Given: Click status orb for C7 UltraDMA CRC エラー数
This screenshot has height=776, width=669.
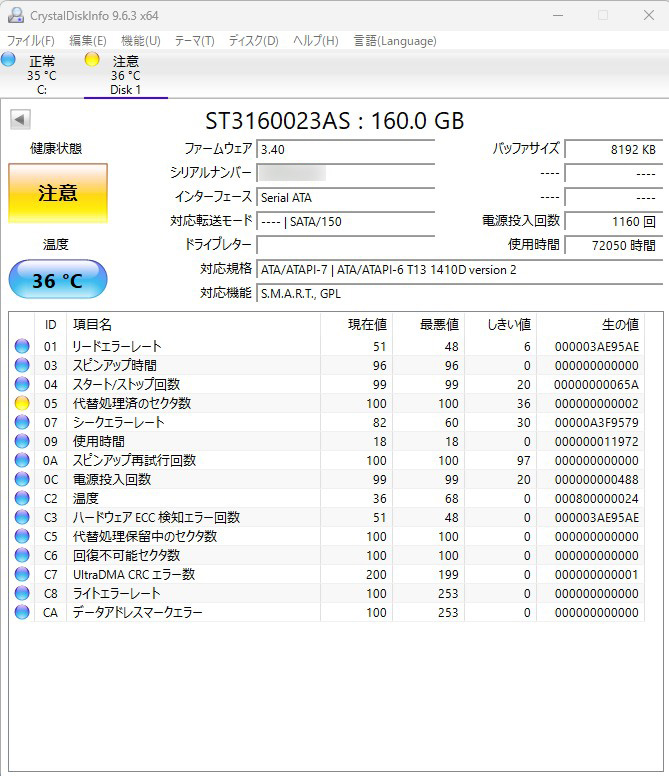Looking at the screenshot, I should [x=22, y=574].
